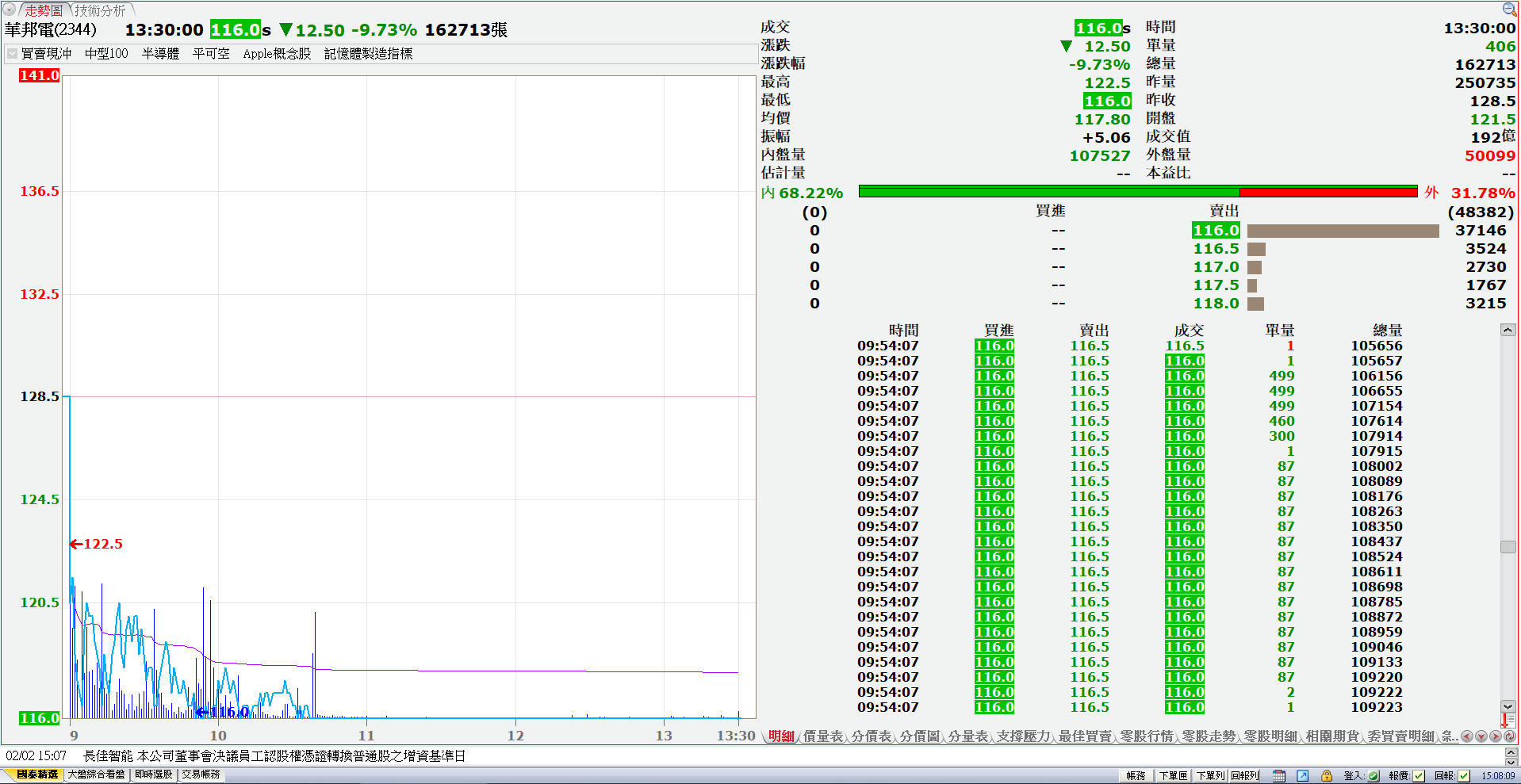The image size is (1521, 784).
Task: Click the 下單匣 button
Action: (1173, 775)
